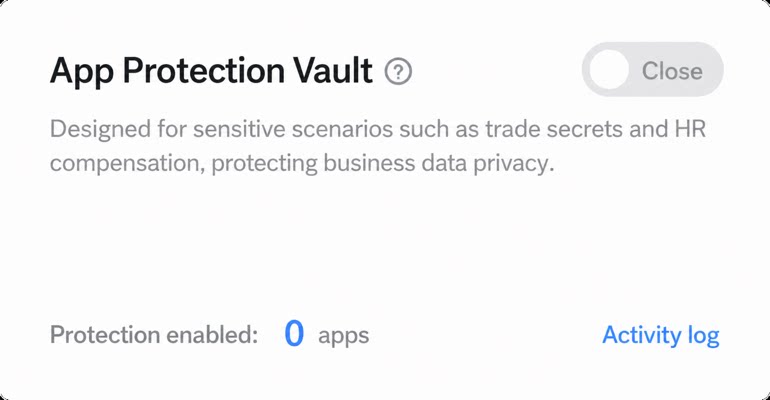Click the white knob on the toggle
The image size is (770, 400).
[x=609, y=70]
